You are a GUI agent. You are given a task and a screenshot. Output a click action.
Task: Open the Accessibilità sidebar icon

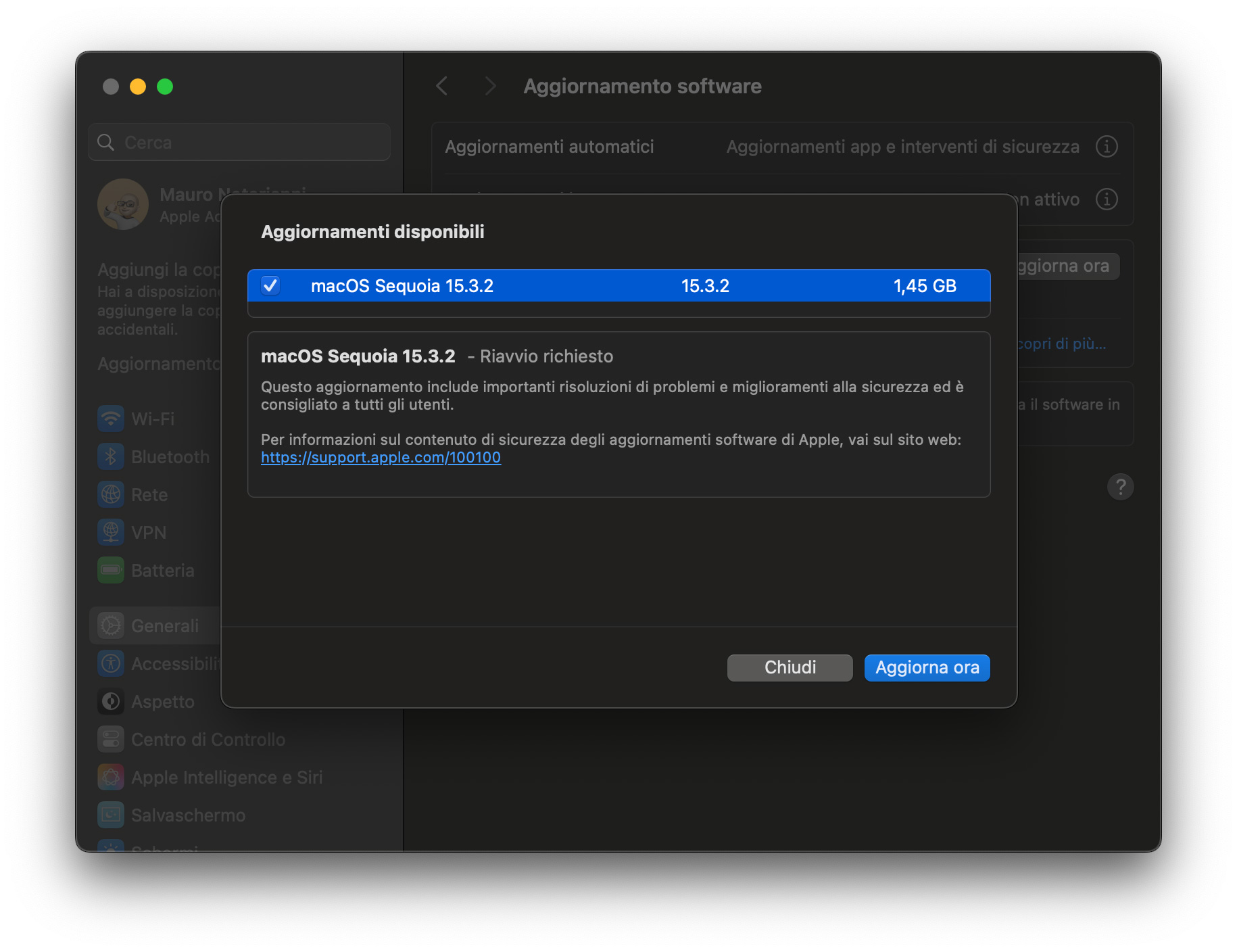[x=111, y=663]
